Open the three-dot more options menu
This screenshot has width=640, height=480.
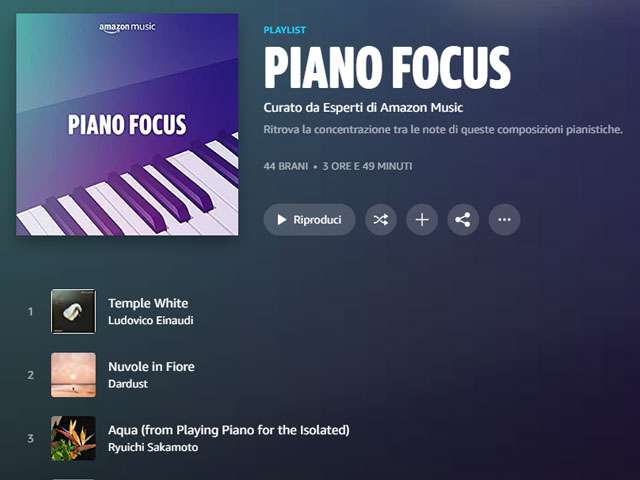pyautogui.click(x=504, y=220)
